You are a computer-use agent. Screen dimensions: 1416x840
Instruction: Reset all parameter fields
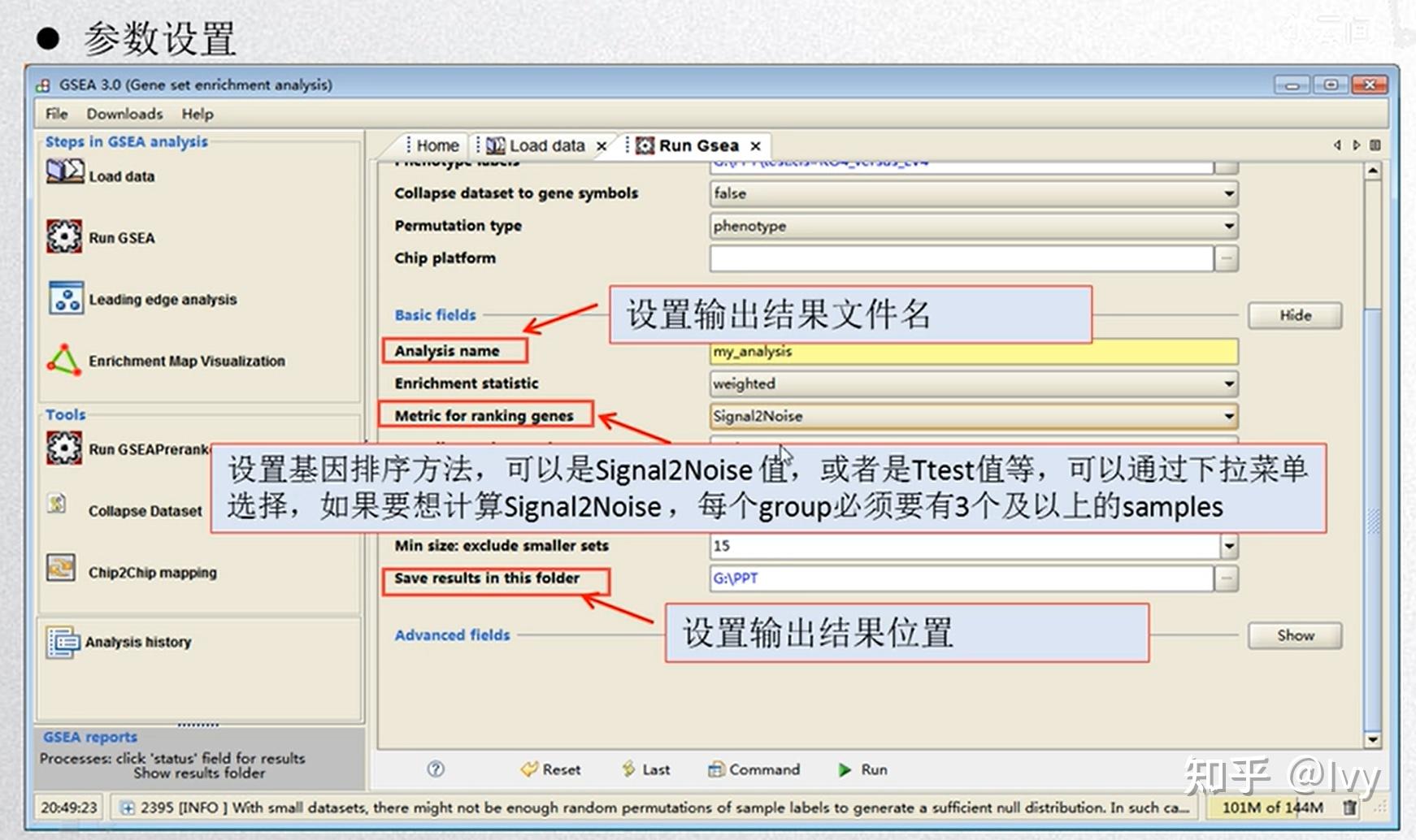551,769
